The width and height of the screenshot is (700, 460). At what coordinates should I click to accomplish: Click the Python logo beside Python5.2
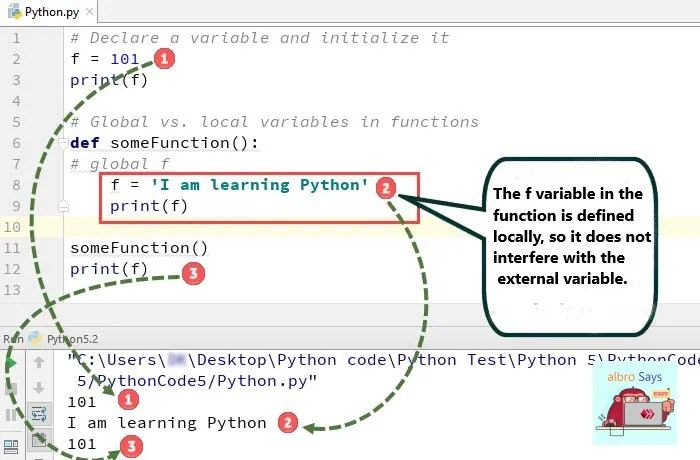coord(35,339)
